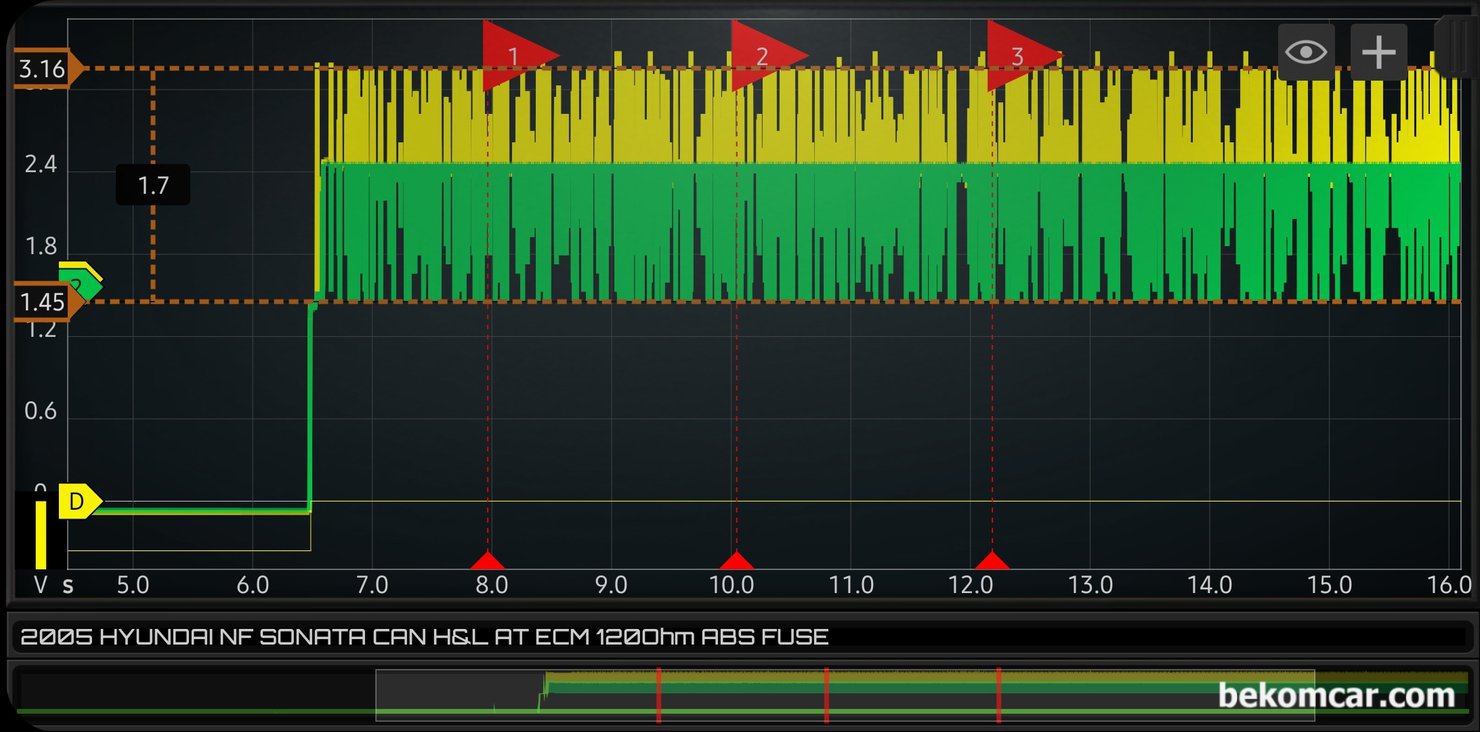Click the 7.0 time axis label

point(371,585)
